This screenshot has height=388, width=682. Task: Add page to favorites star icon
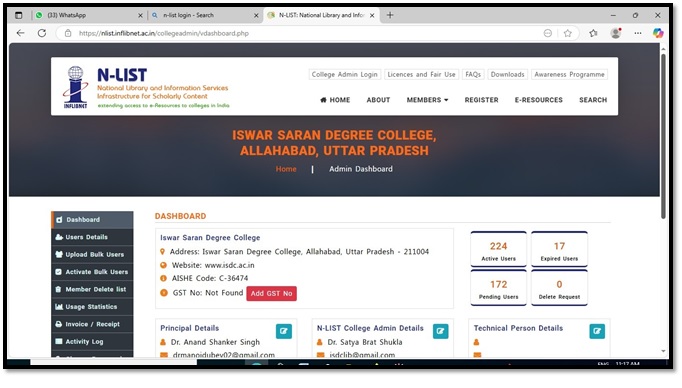568,33
